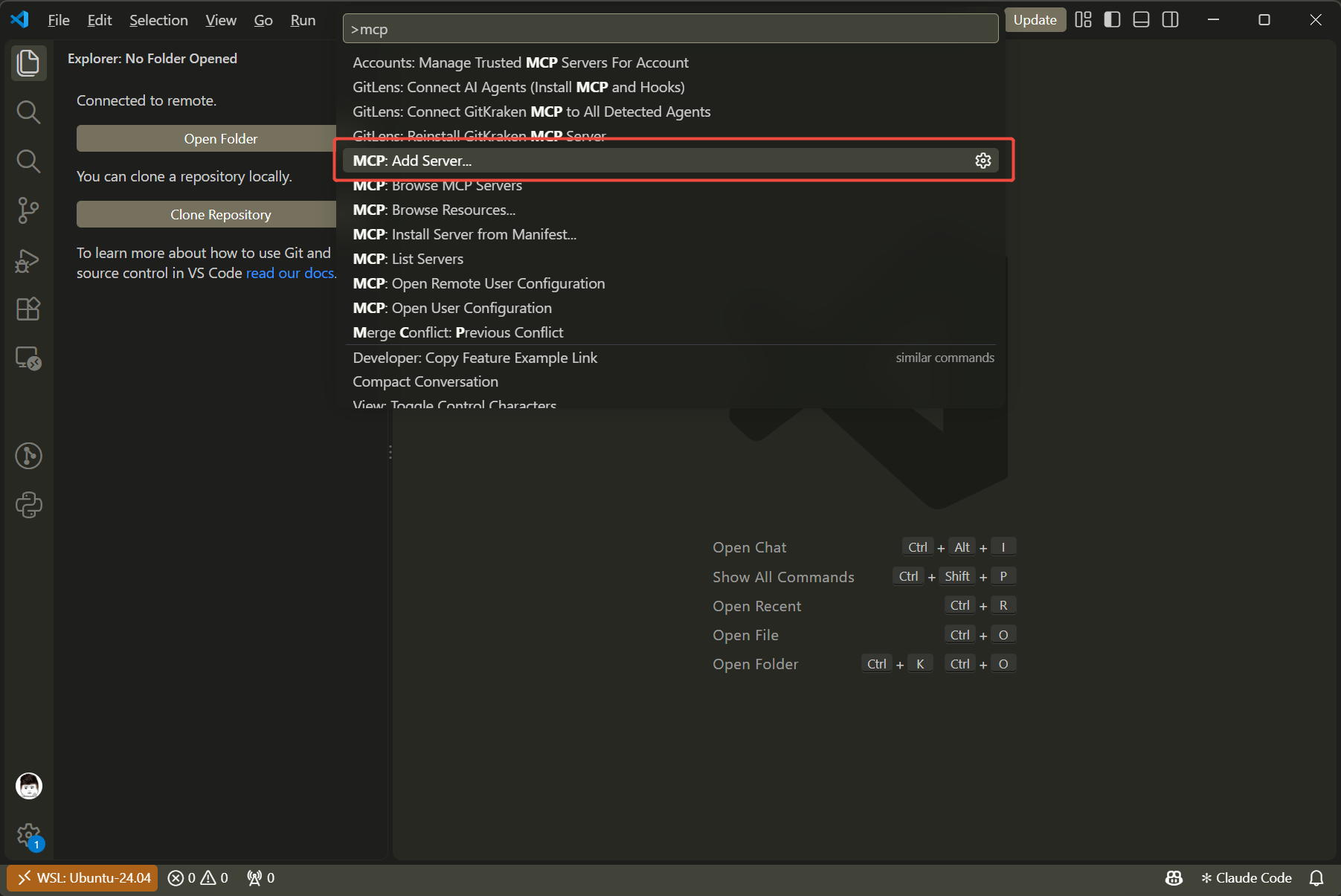Open the GitLens icon in activity bar

coord(28,456)
